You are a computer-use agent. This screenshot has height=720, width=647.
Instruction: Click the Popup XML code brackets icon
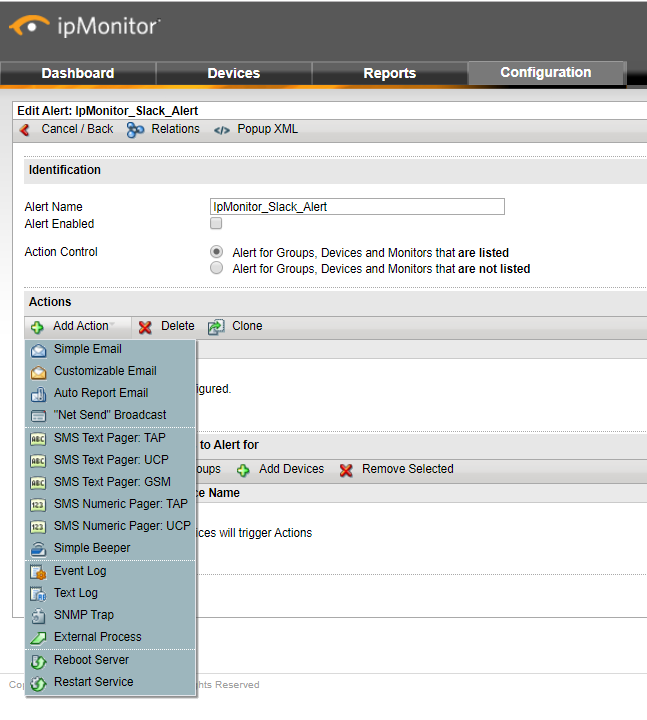tap(222, 130)
